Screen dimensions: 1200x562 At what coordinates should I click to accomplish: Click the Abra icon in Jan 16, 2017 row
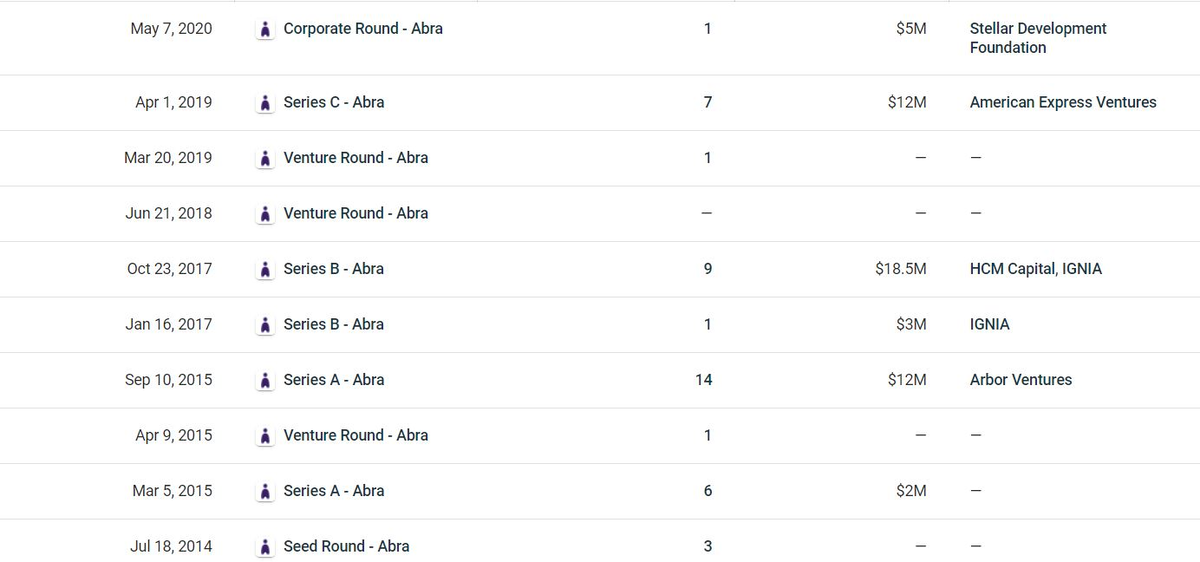(x=265, y=324)
